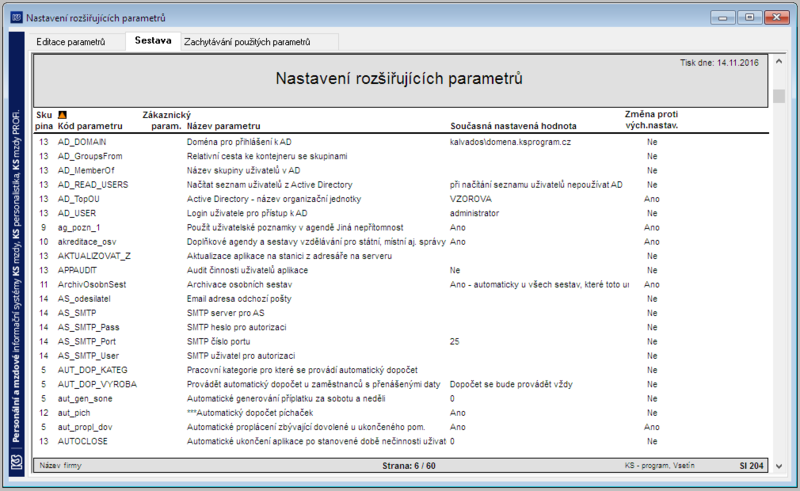This screenshot has height=491, width=800.
Task: Click Současná nastavená hodnota column header
Action: 513,126
